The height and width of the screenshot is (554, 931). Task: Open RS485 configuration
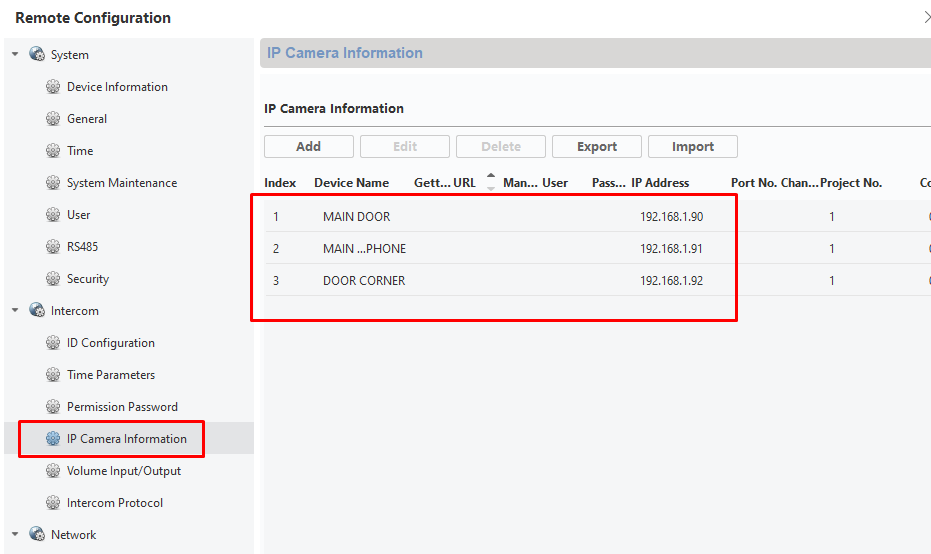coord(82,246)
